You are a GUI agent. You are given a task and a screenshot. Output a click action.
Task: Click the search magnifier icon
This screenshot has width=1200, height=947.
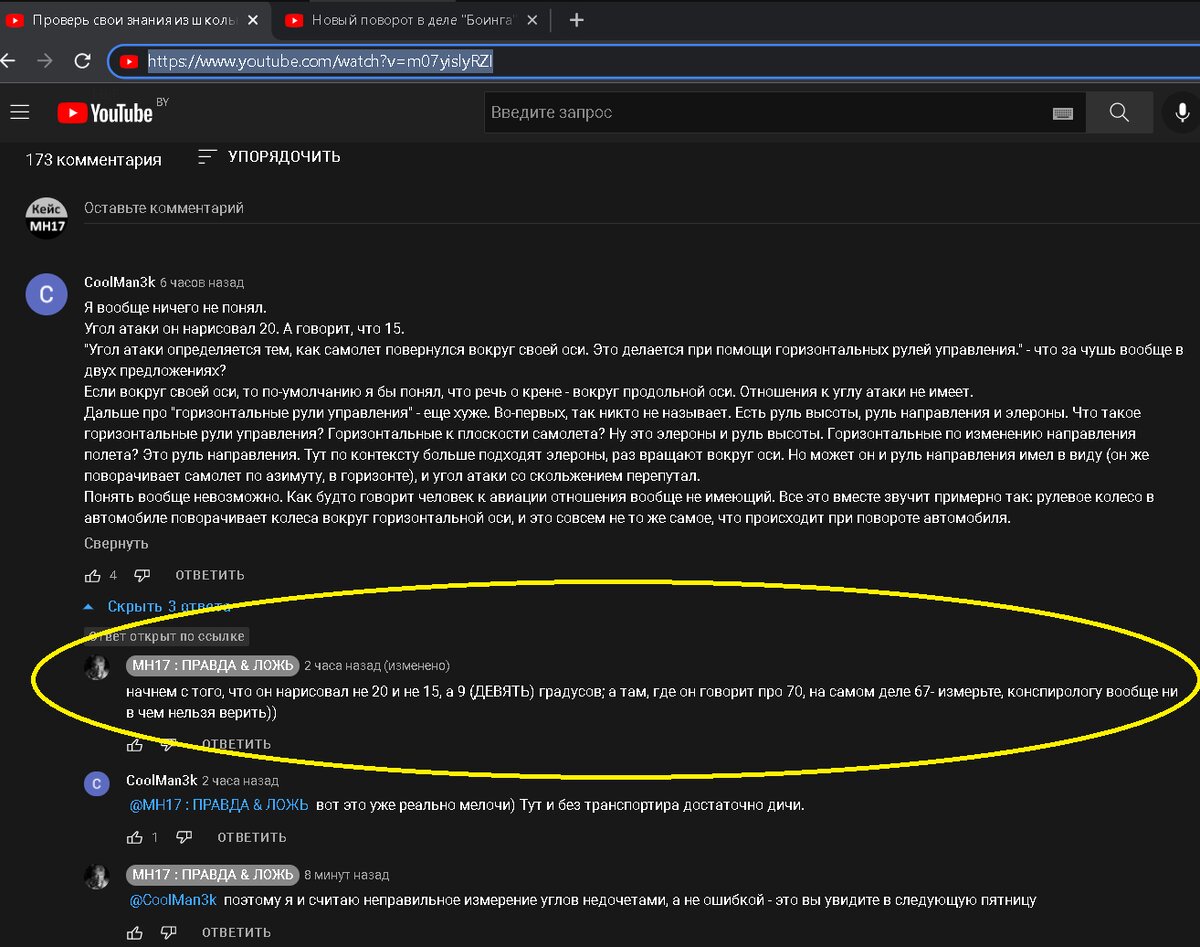tap(1118, 112)
